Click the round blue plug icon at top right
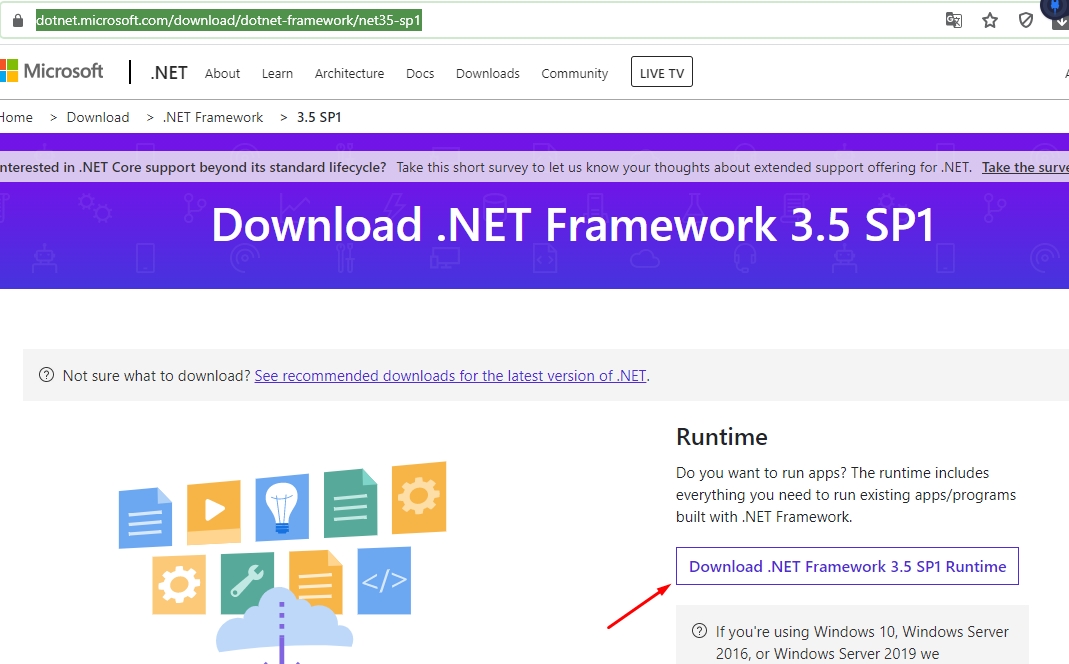1069x664 pixels. 1056,8
